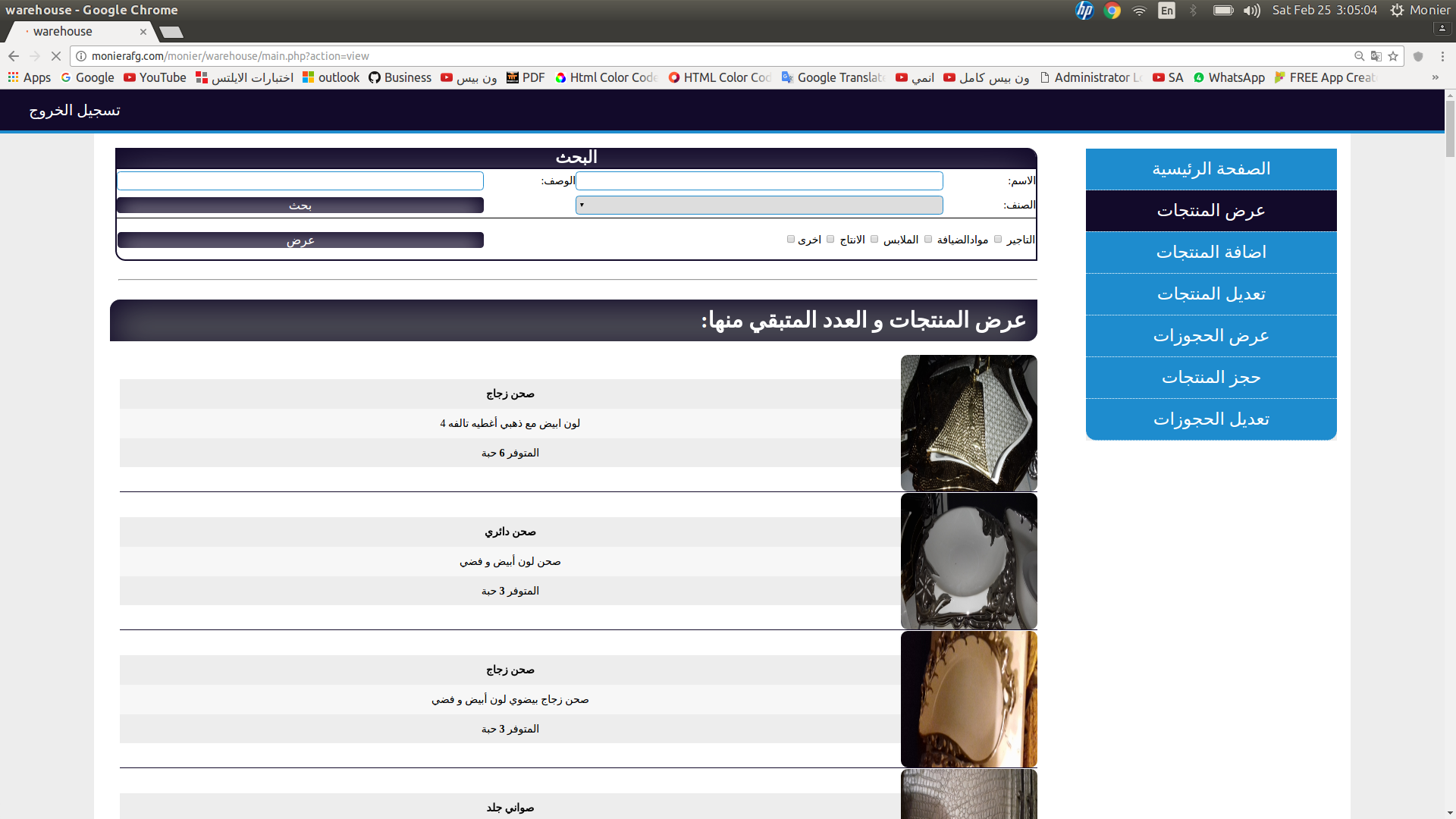1456x819 pixels.
Task: Select the warehouse browser tab
Action: 80,32
